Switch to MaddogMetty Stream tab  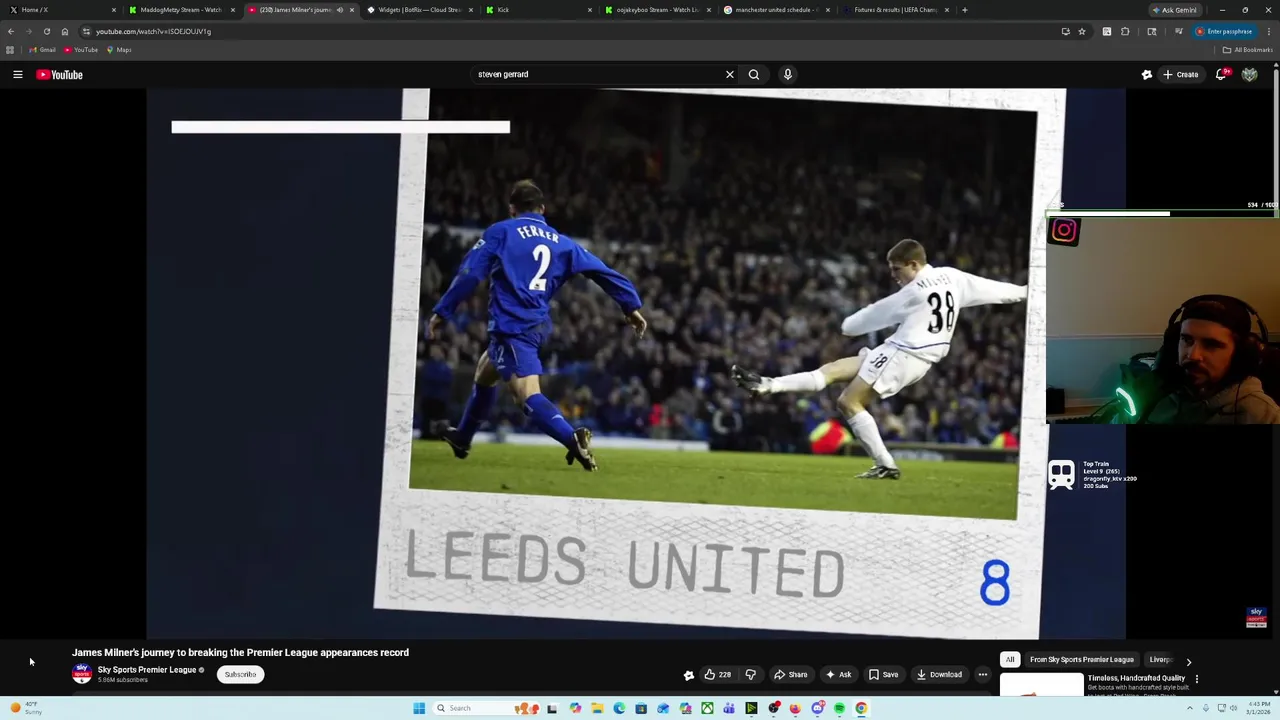(x=180, y=10)
